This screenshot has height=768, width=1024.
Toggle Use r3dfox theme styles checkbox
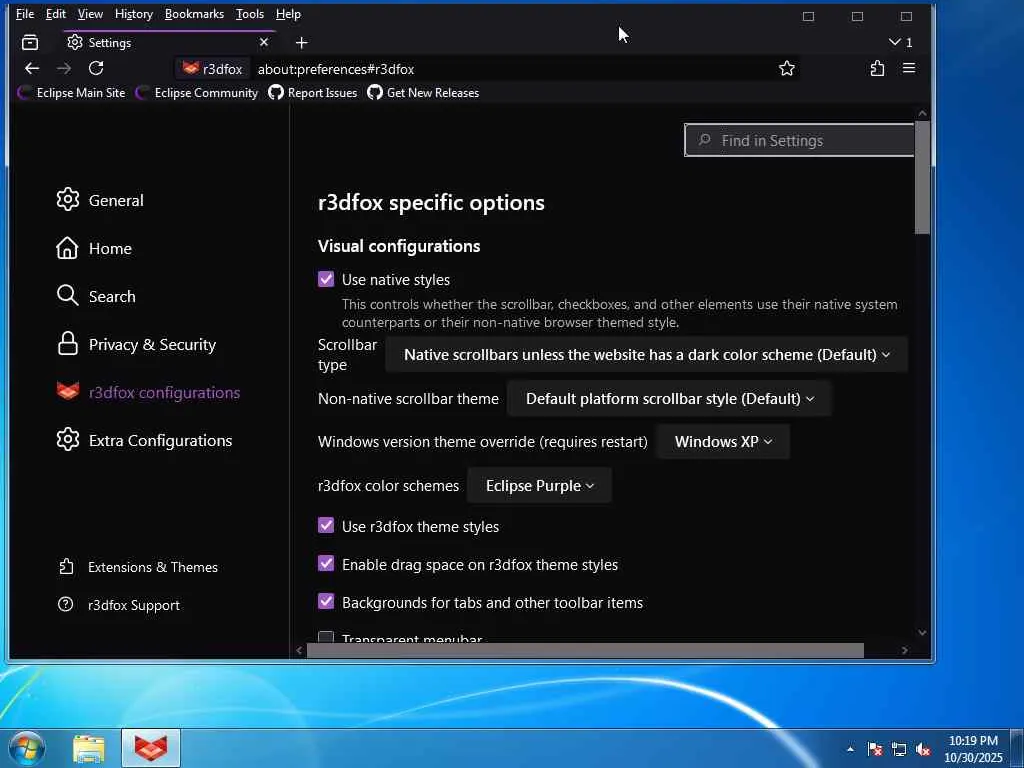[326, 526]
